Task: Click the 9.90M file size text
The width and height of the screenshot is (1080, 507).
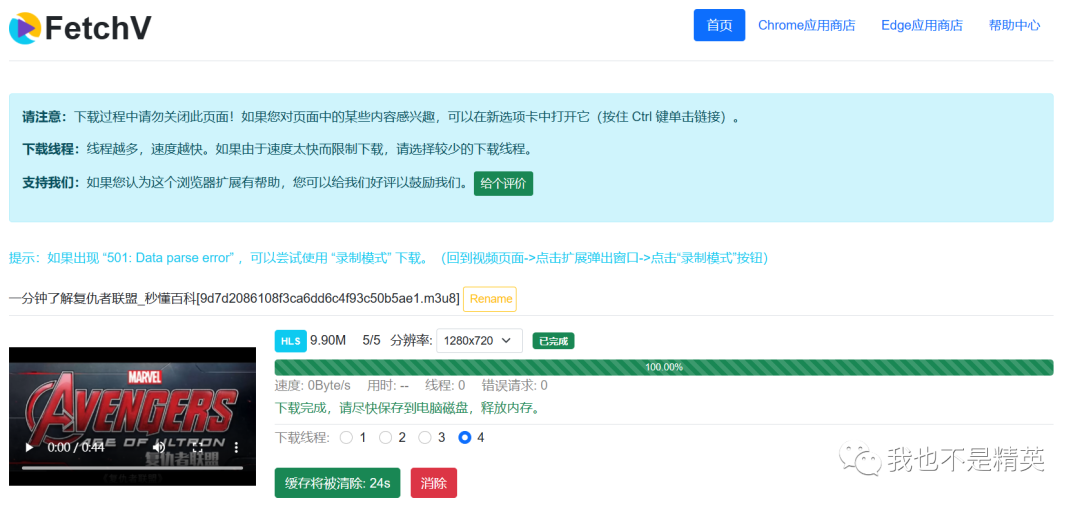Action: [x=328, y=340]
